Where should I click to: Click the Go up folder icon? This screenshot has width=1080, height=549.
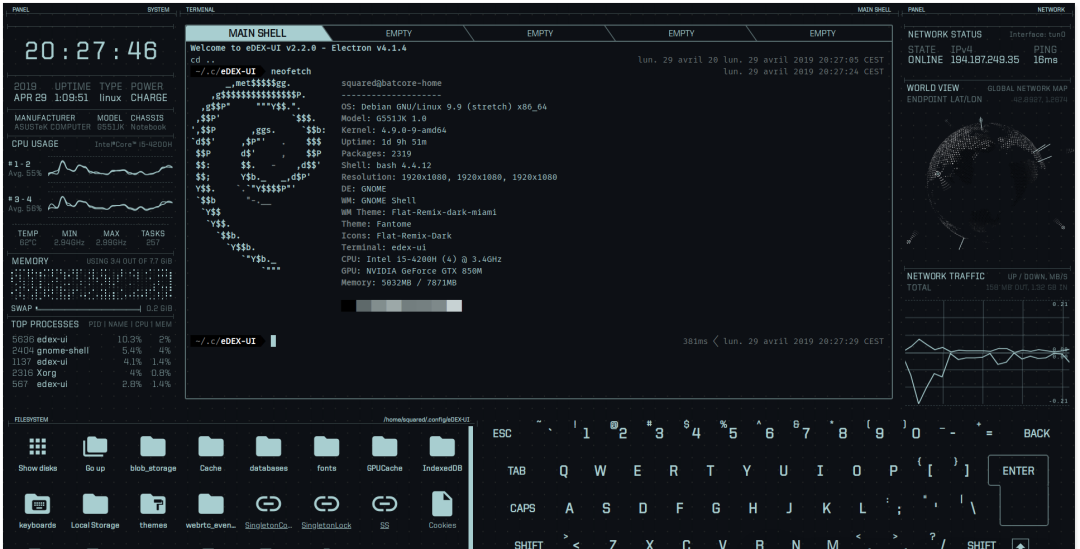click(x=95, y=447)
